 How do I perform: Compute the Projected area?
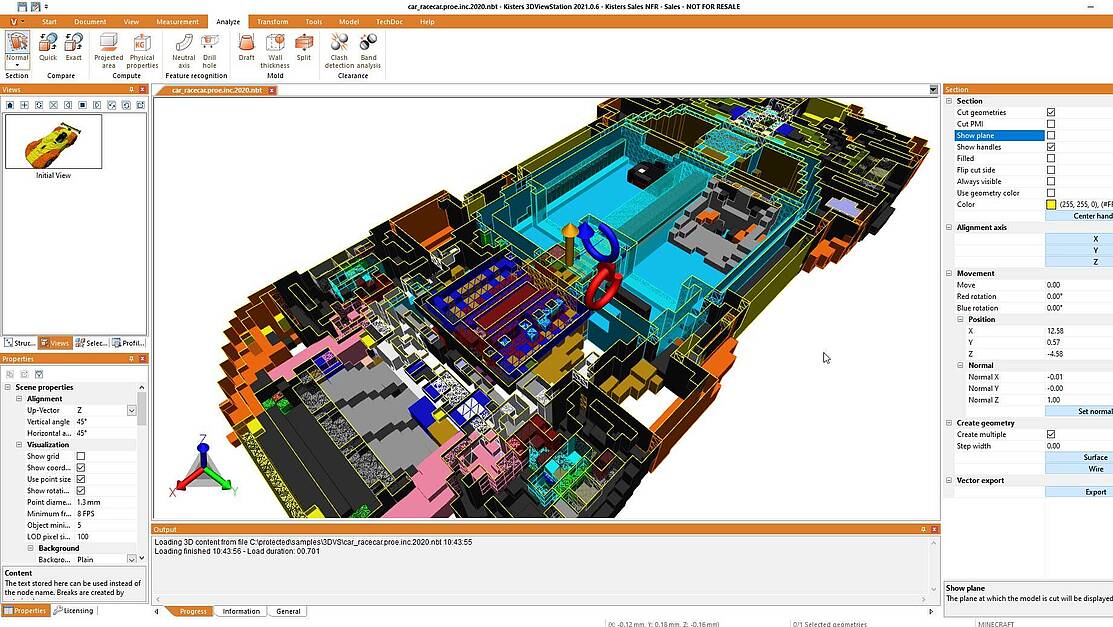109,51
